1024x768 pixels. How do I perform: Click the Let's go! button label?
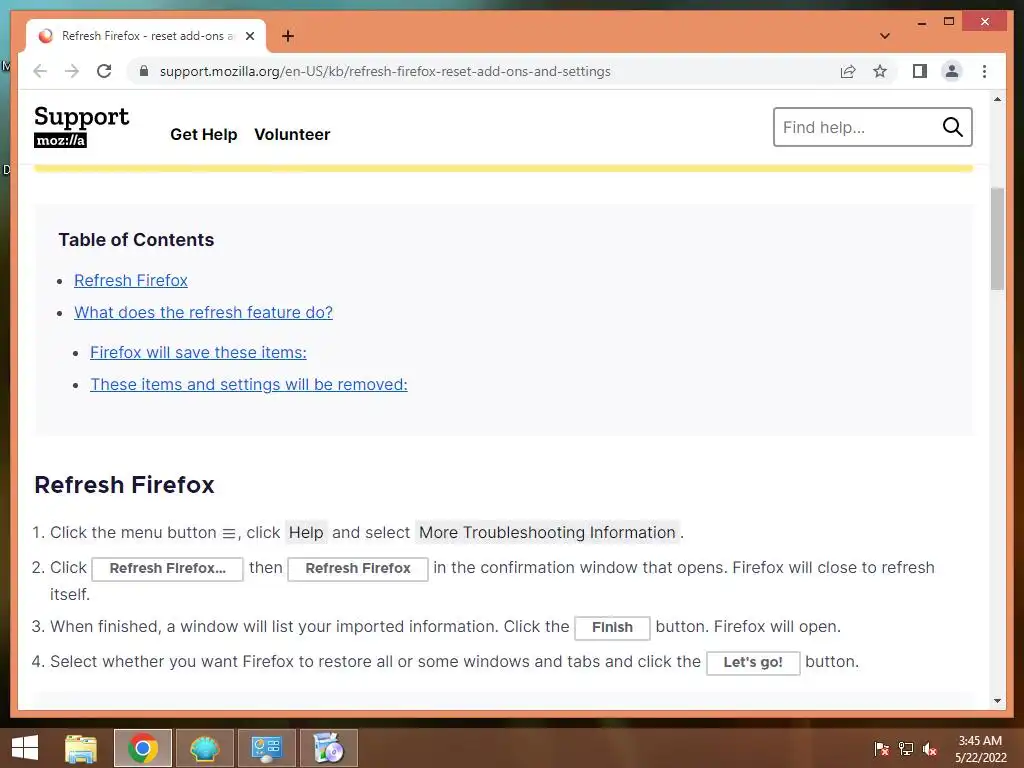tap(753, 662)
